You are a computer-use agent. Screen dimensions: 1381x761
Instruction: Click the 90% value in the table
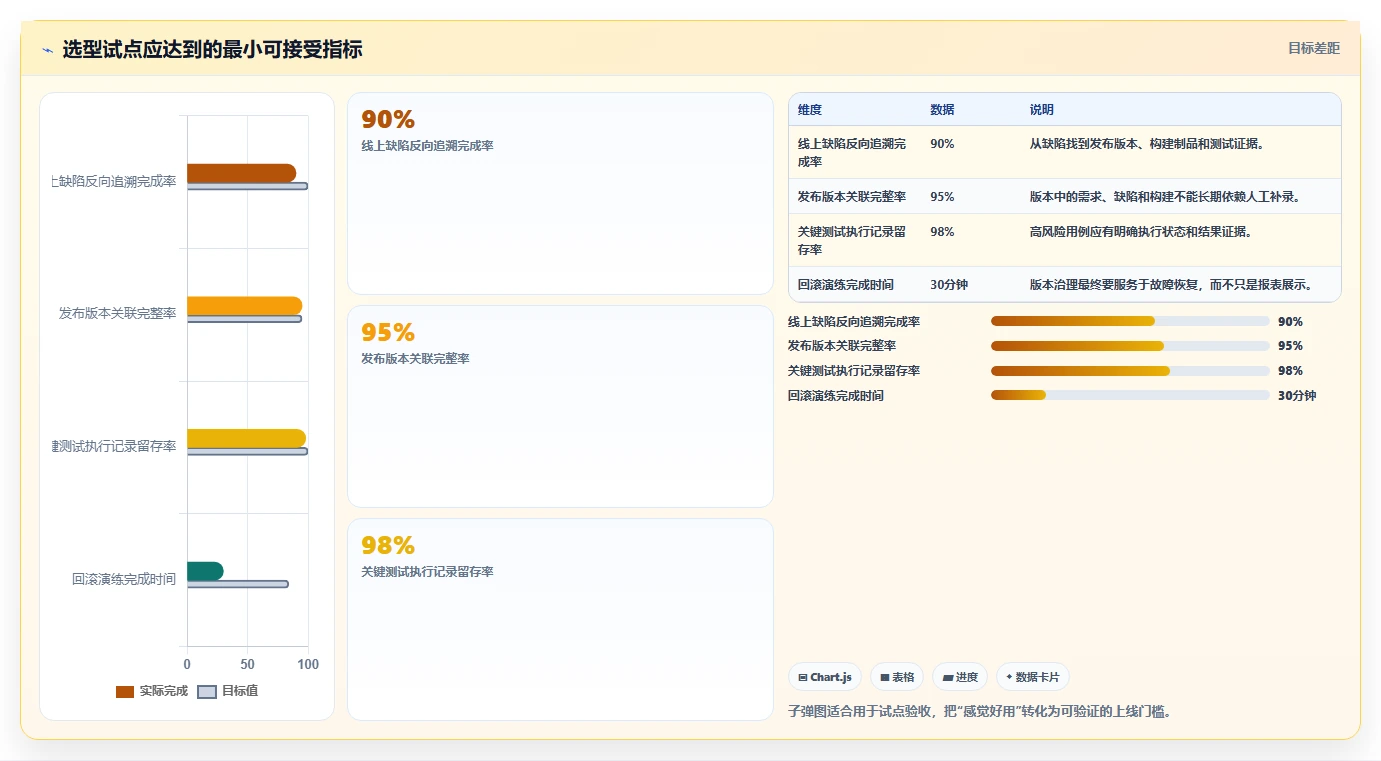(942, 144)
